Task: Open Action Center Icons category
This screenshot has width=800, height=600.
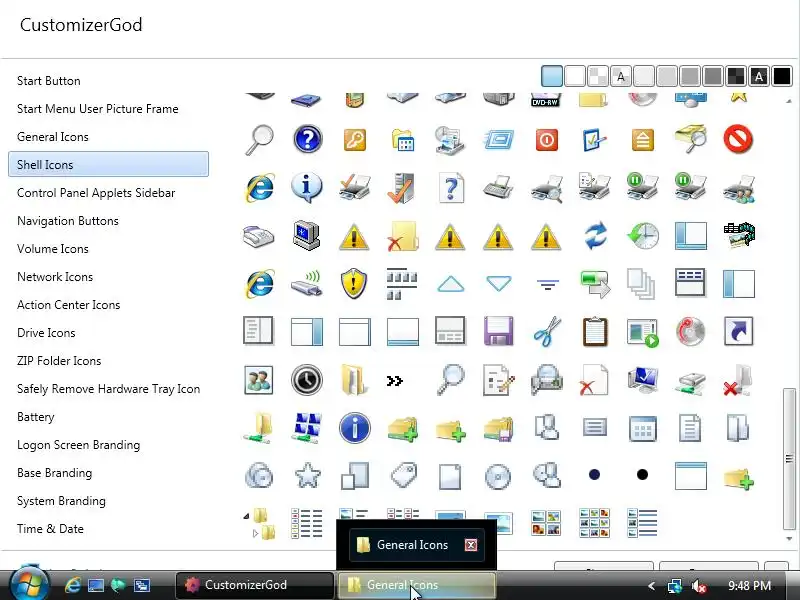Action: (x=68, y=305)
